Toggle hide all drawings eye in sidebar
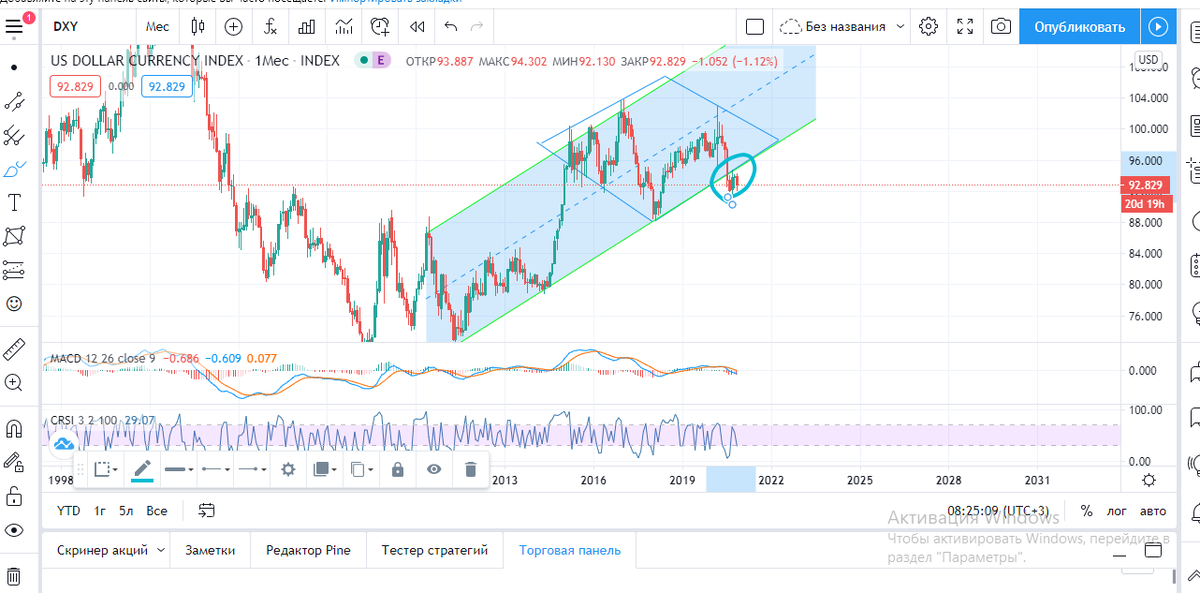This screenshot has width=1200, height=593. [x=14, y=530]
